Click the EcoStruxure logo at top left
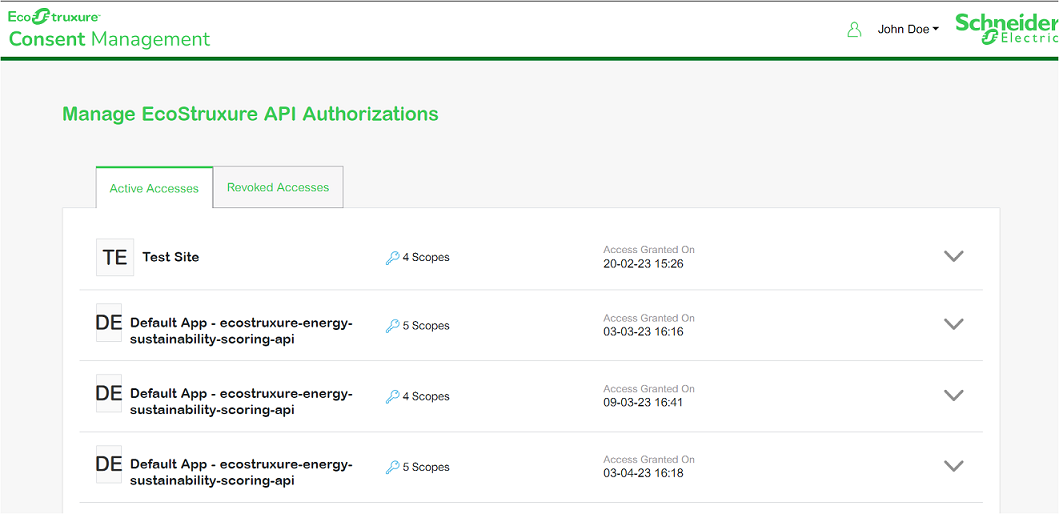Image resolution: width=1059 pixels, height=514 pixels. [55, 15]
